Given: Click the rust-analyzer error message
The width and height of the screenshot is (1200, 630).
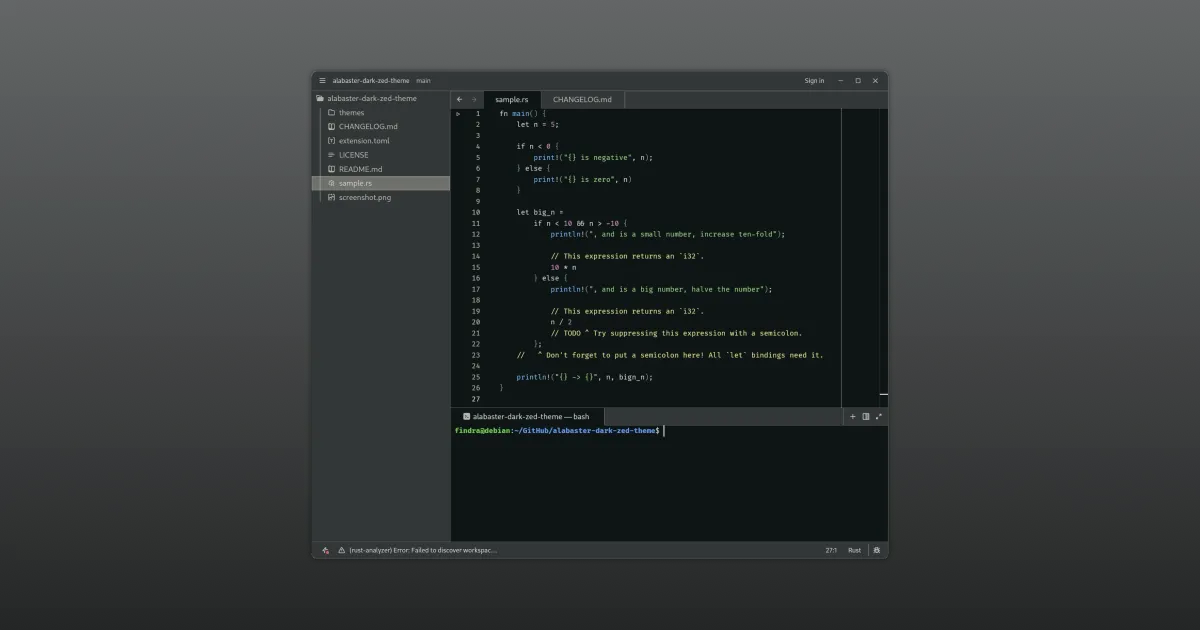Looking at the screenshot, I should [422, 550].
